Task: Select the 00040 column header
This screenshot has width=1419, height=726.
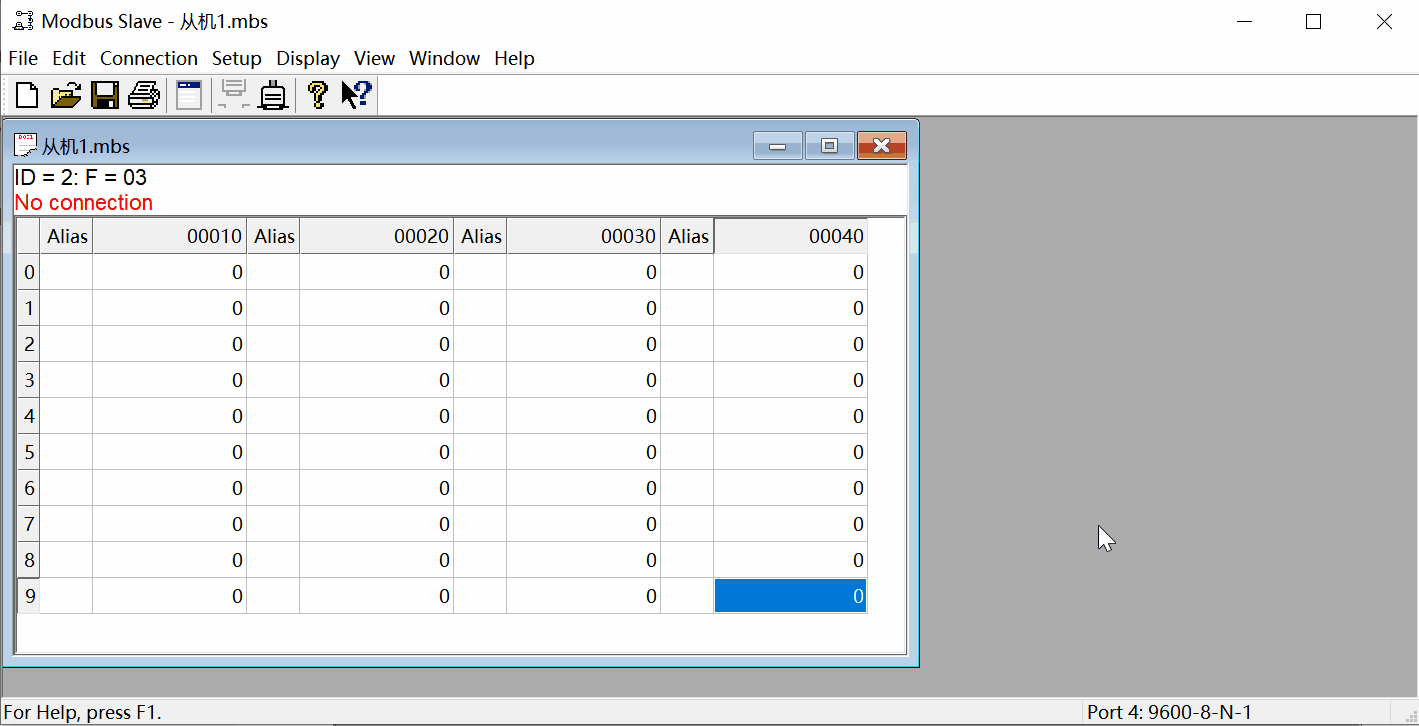Action: 790,236
